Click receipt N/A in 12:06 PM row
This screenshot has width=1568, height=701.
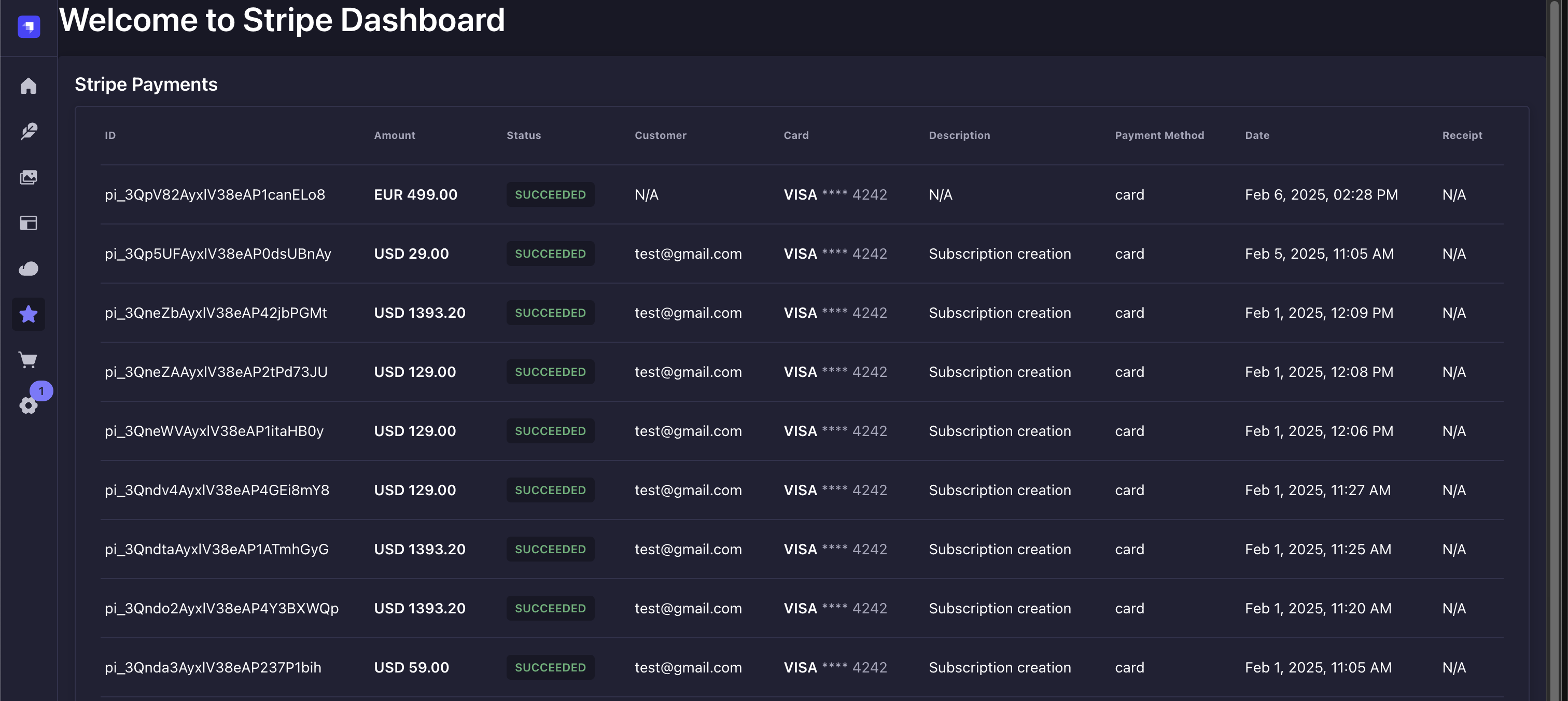click(x=1454, y=431)
